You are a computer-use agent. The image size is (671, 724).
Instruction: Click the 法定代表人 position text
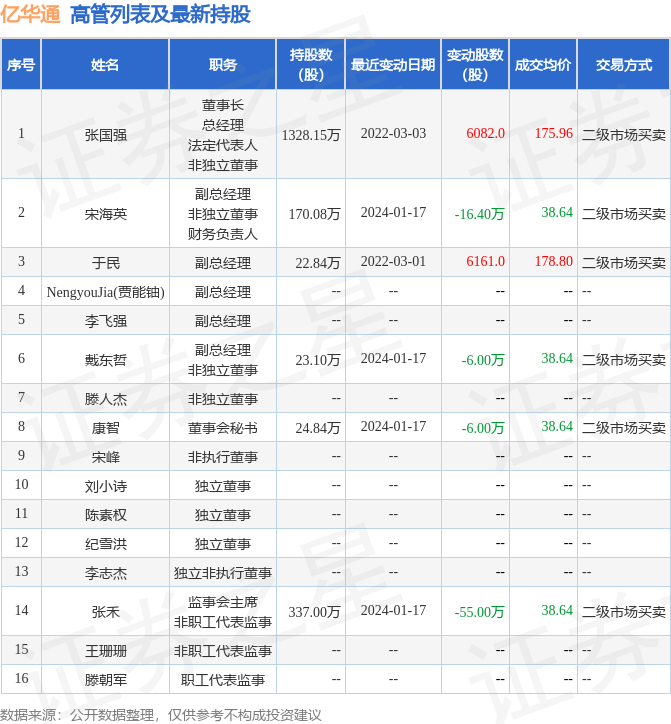tap(223, 145)
